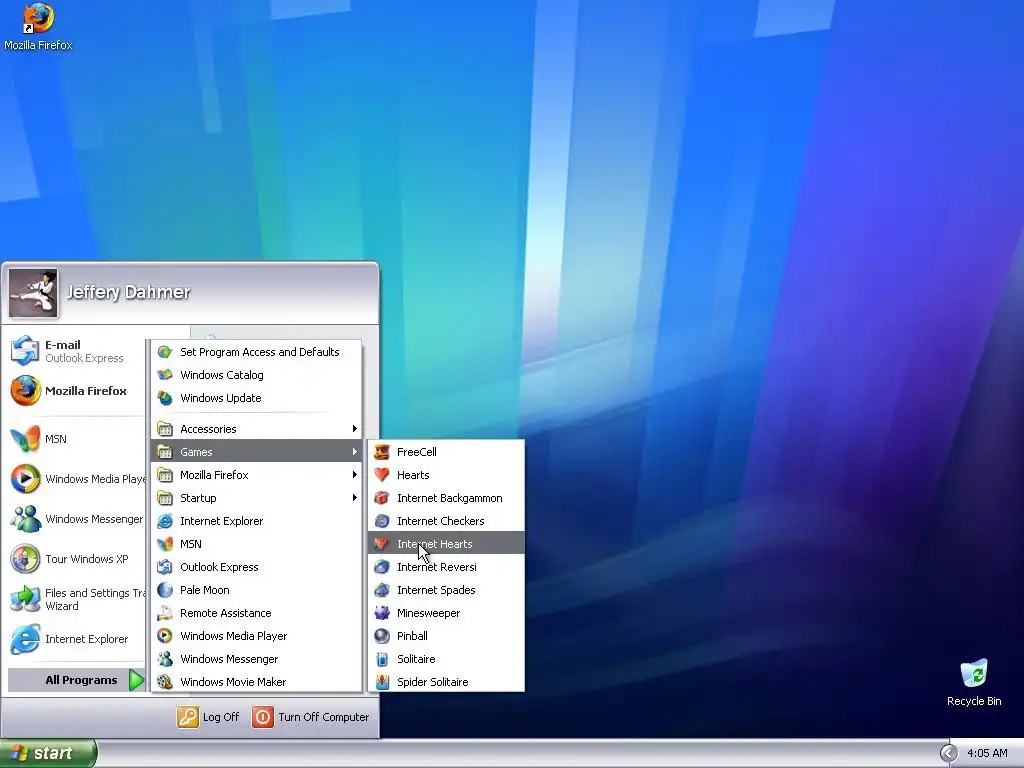Open the Mozilla Firefox desktop shortcut icon
Screen dimensions: 1024x768
[x=38, y=18]
